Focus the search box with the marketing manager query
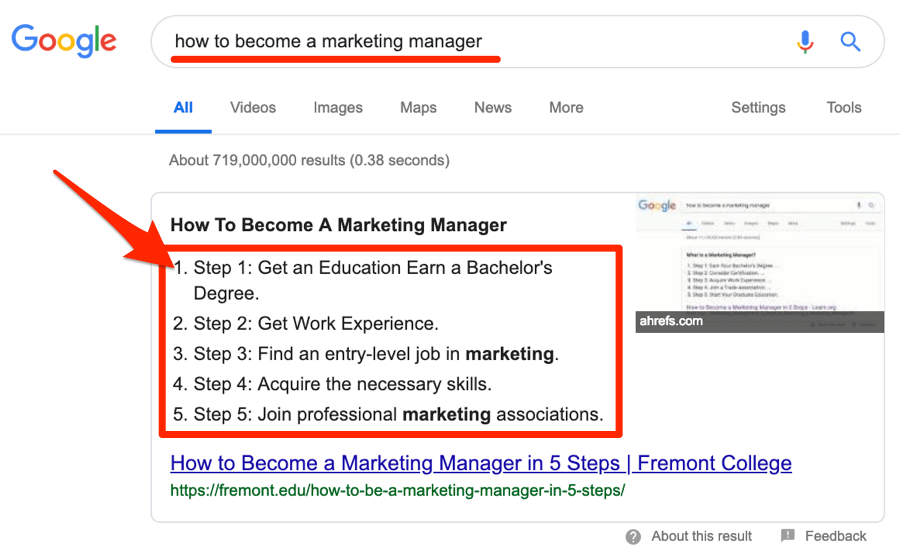The width and height of the screenshot is (900, 551). (x=470, y=42)
